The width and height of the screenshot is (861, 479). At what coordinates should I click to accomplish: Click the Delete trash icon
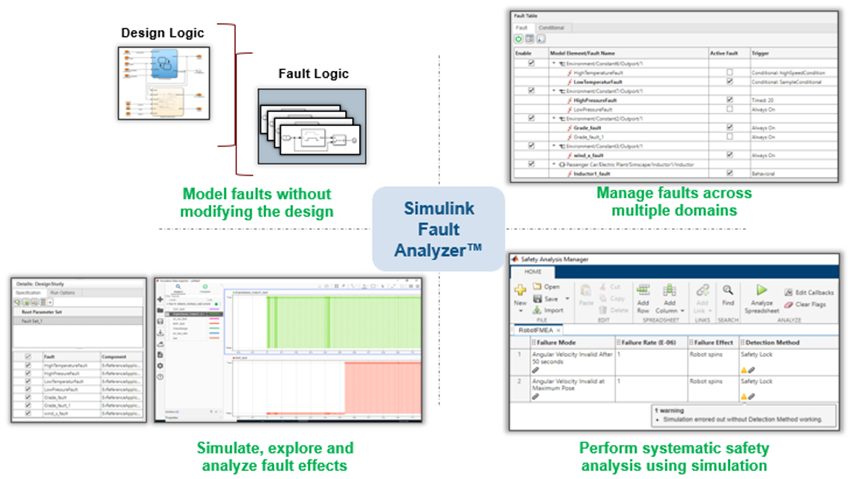[x=603, y=310]
